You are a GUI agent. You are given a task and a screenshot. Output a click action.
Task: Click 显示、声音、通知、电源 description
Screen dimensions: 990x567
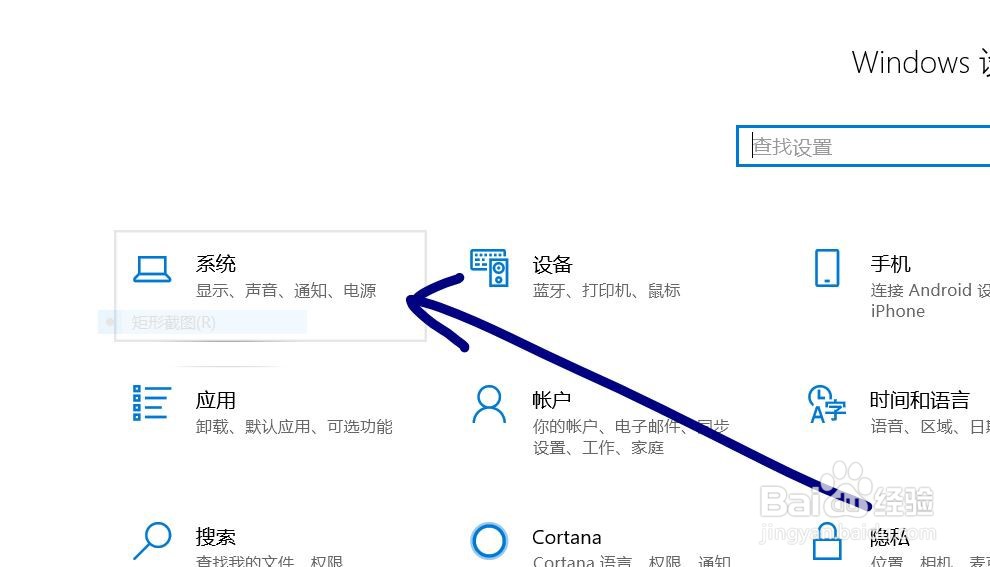[x=286, y=290]
